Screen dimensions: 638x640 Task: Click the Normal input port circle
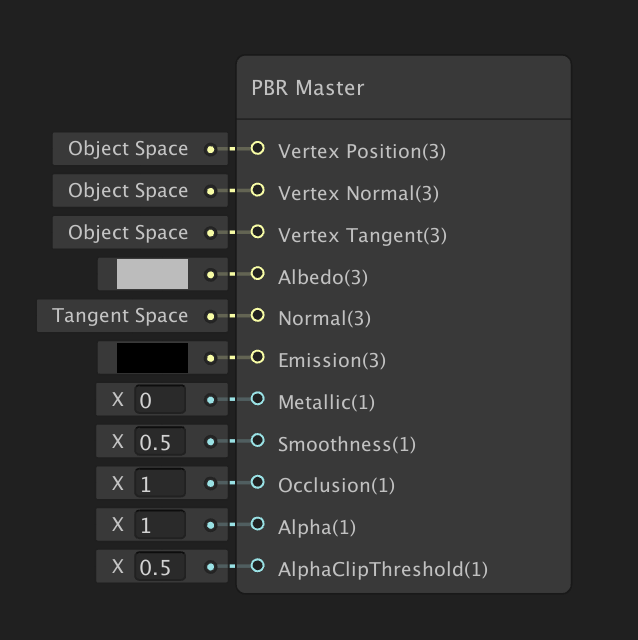[257, 316]
